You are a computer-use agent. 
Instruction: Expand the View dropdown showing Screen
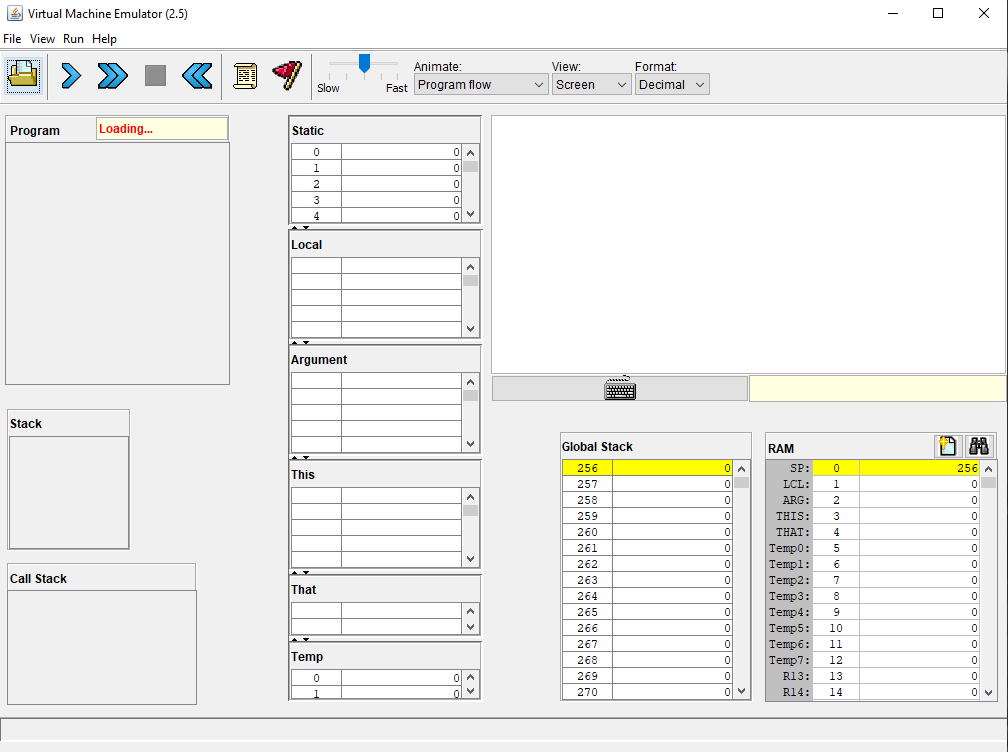[x=591, y=85]
